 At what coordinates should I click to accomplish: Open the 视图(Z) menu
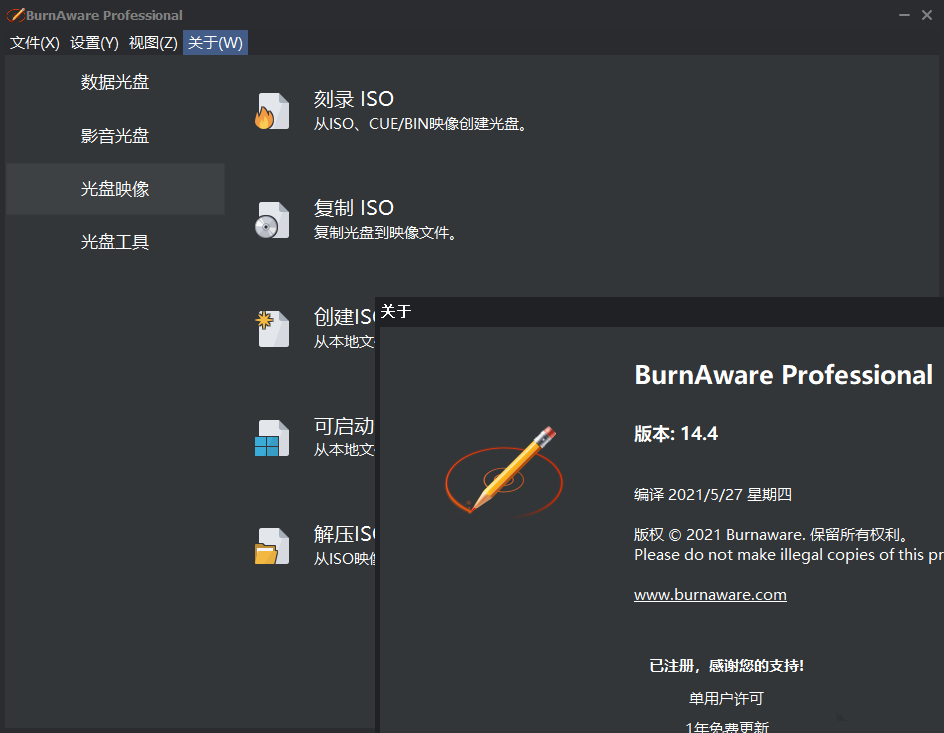(153, 42)
